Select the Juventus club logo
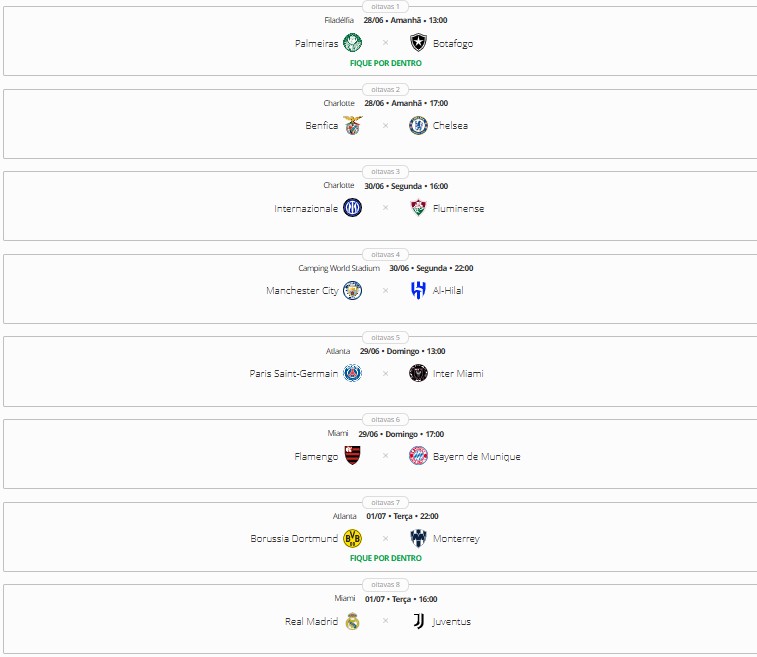This screenshot has width=757, height=657. tap(418, 621)
